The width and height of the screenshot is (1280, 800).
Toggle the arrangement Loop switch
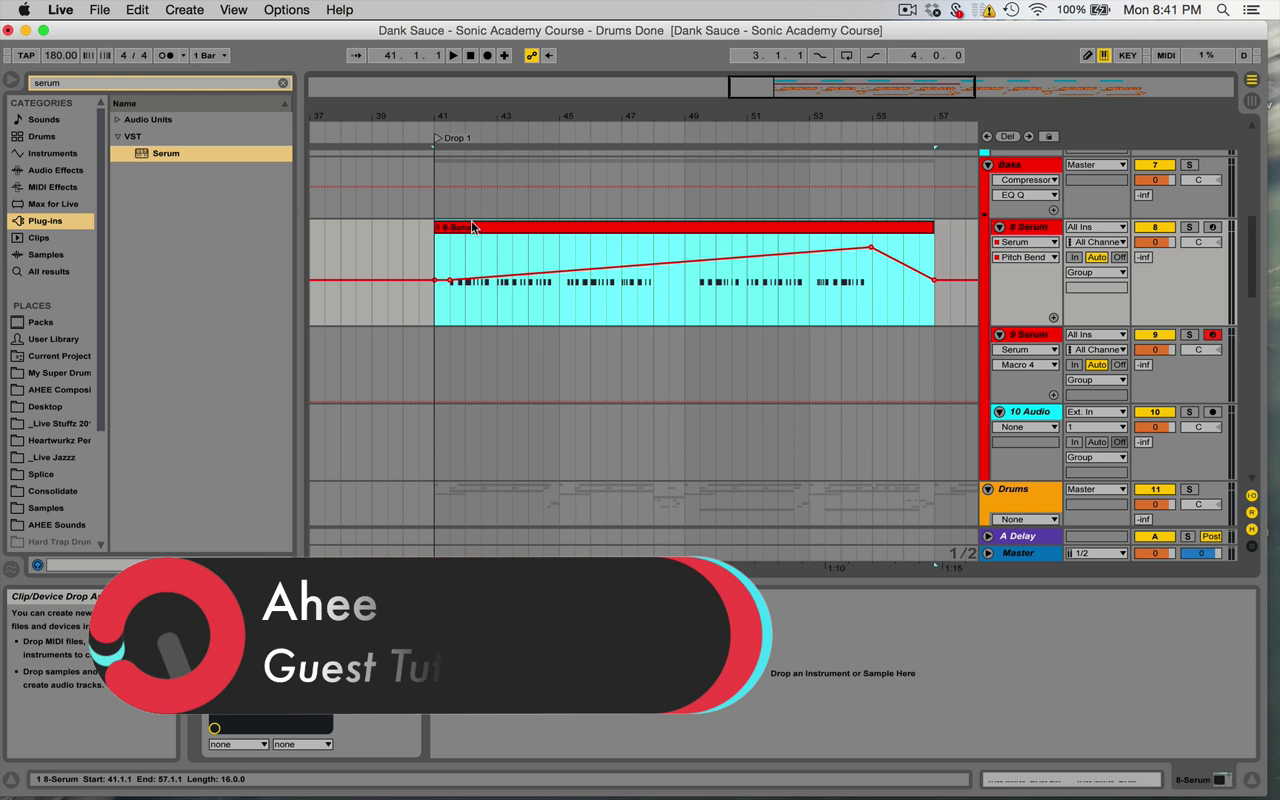coord(846,56)
